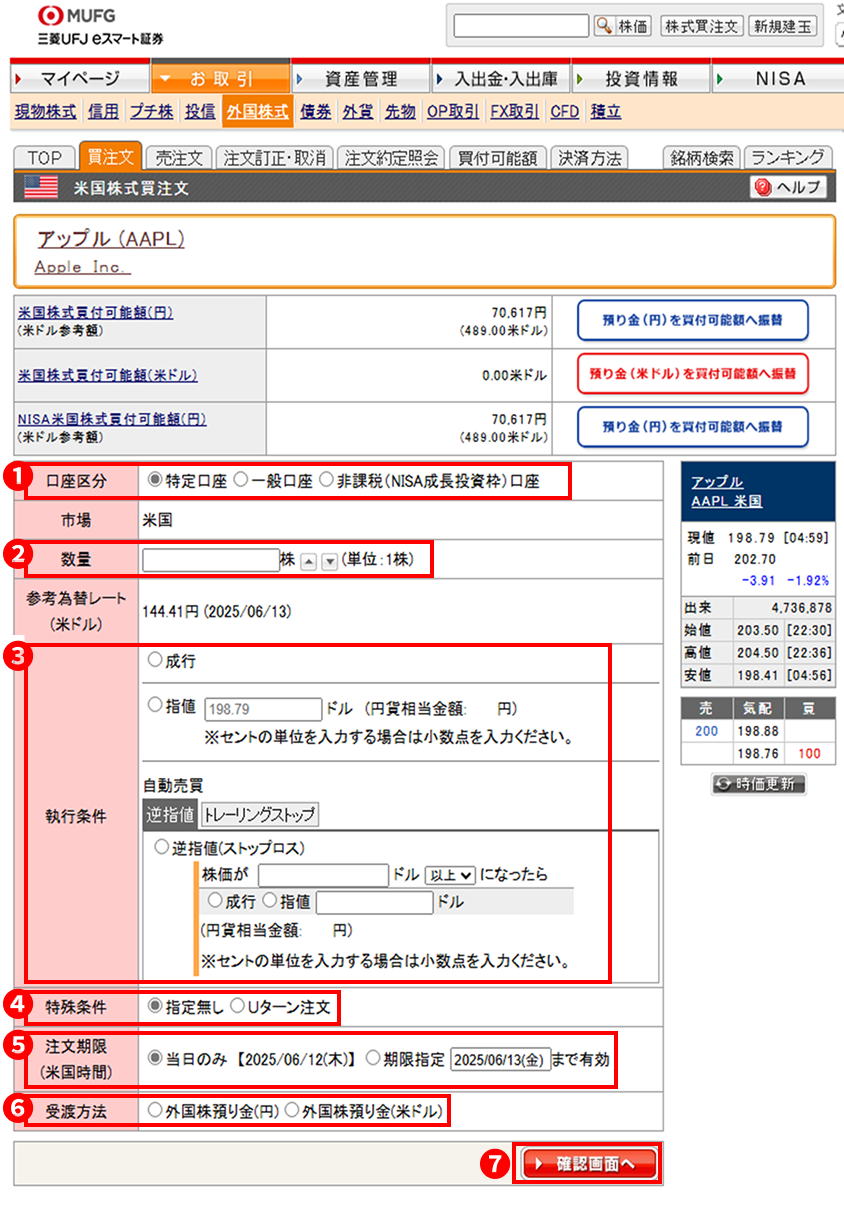Click the MUFG logo

[75, 17]
